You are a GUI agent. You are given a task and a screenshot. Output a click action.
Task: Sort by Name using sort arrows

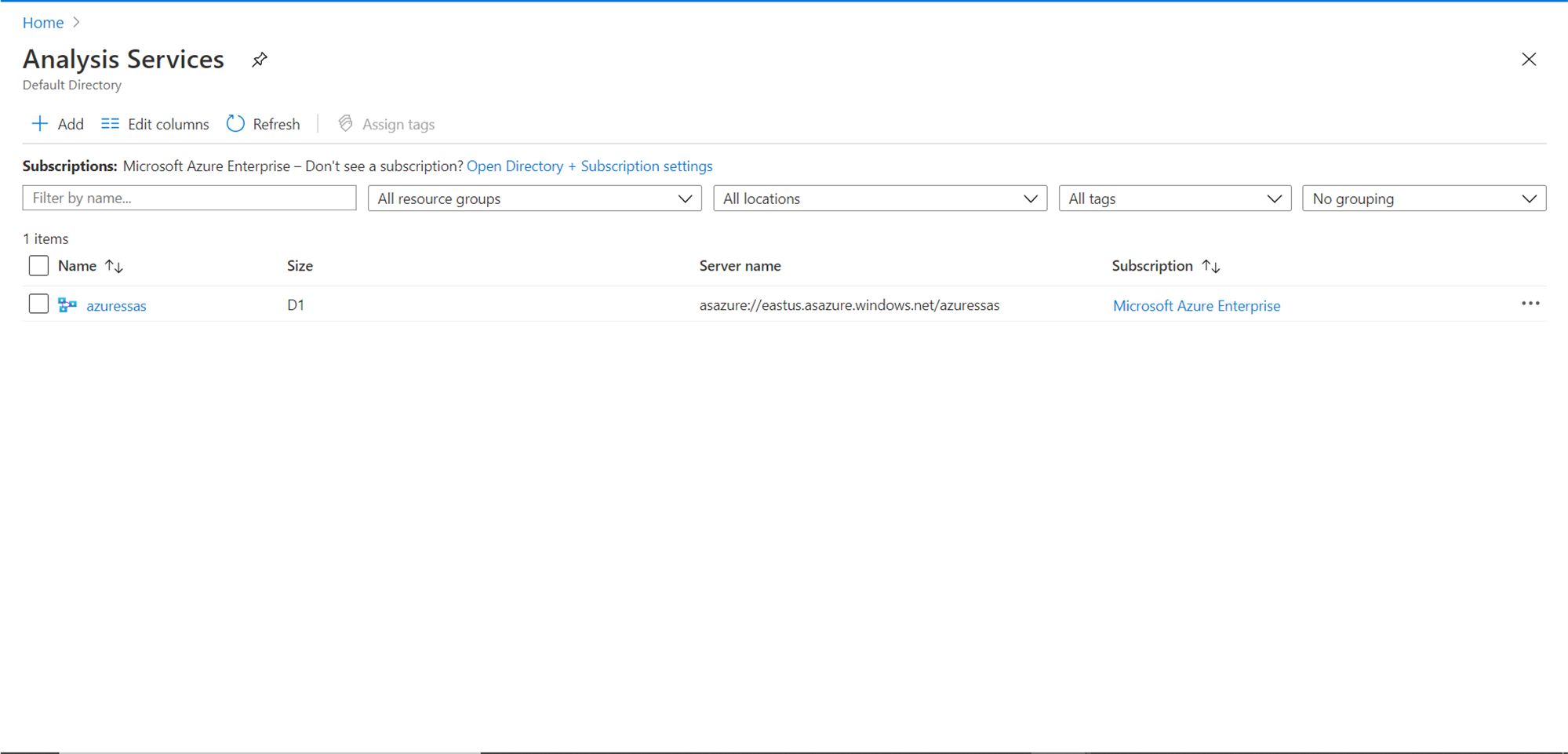tap(115, 267)
